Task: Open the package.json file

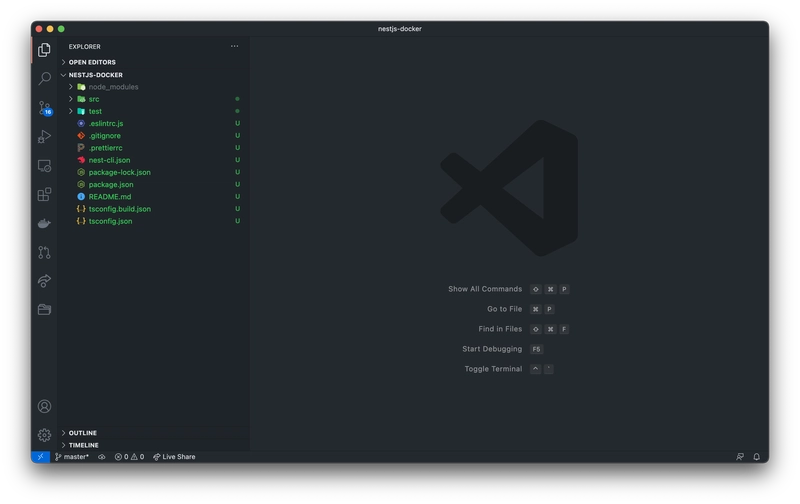Action: 153,185
